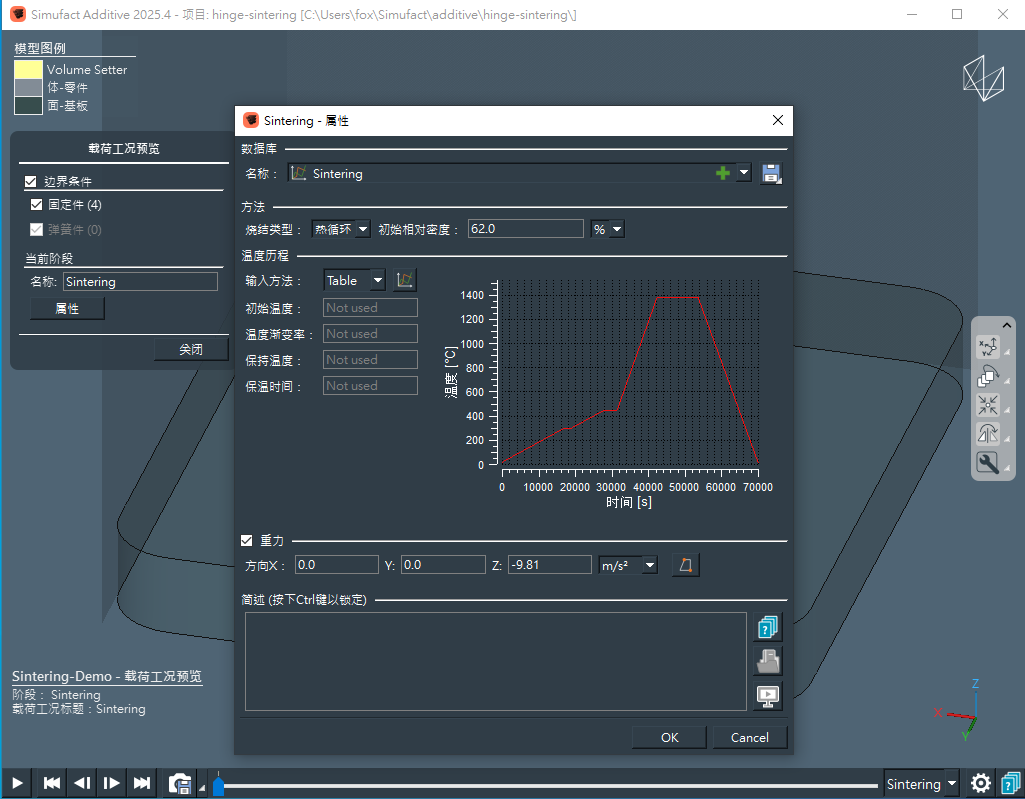Collapse the right toolbar with up chevron
Viewport: 1025px width, 799px height.
click(1007, 325)
